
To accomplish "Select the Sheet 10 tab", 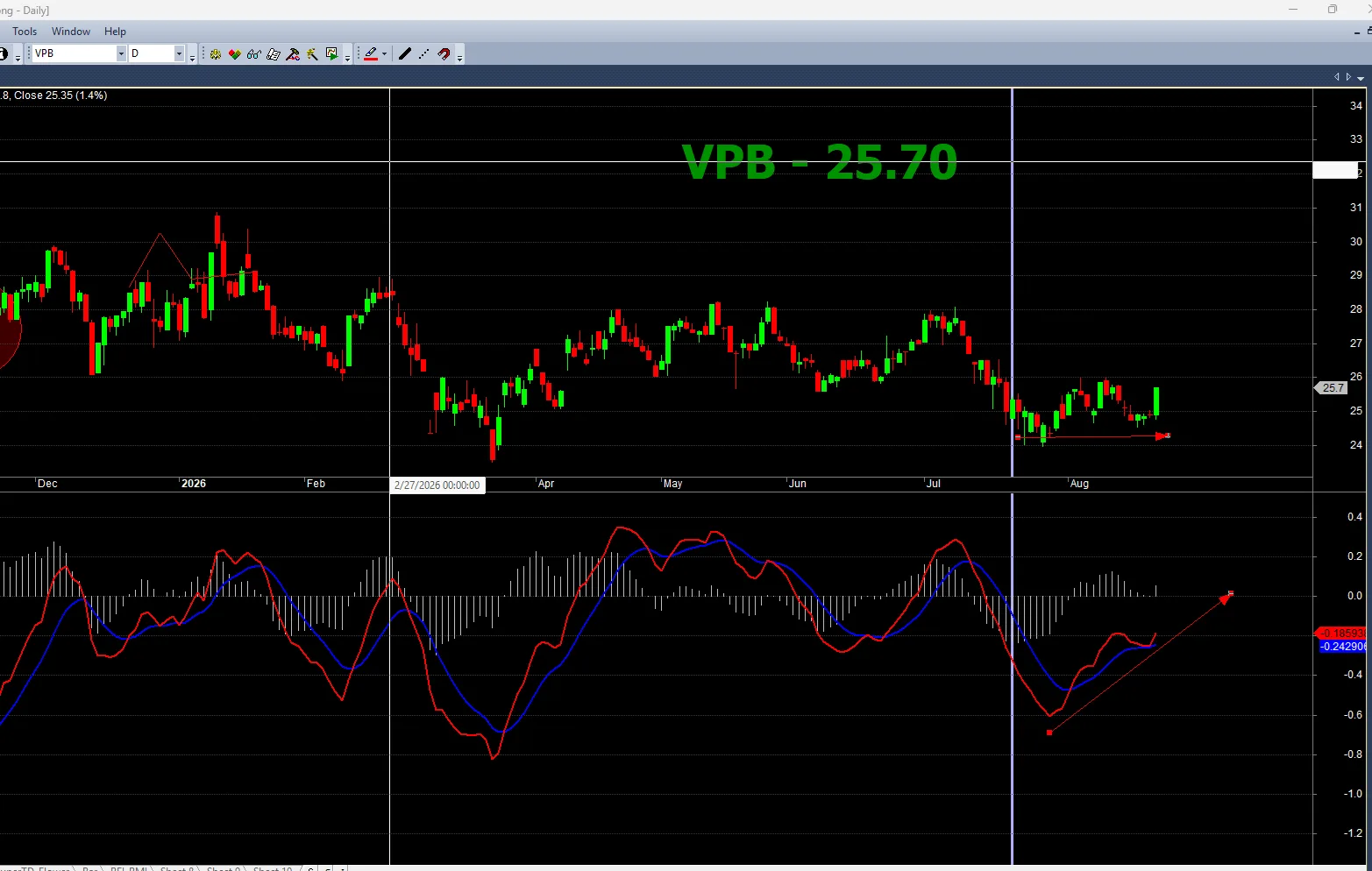I will tap(273, 868).
